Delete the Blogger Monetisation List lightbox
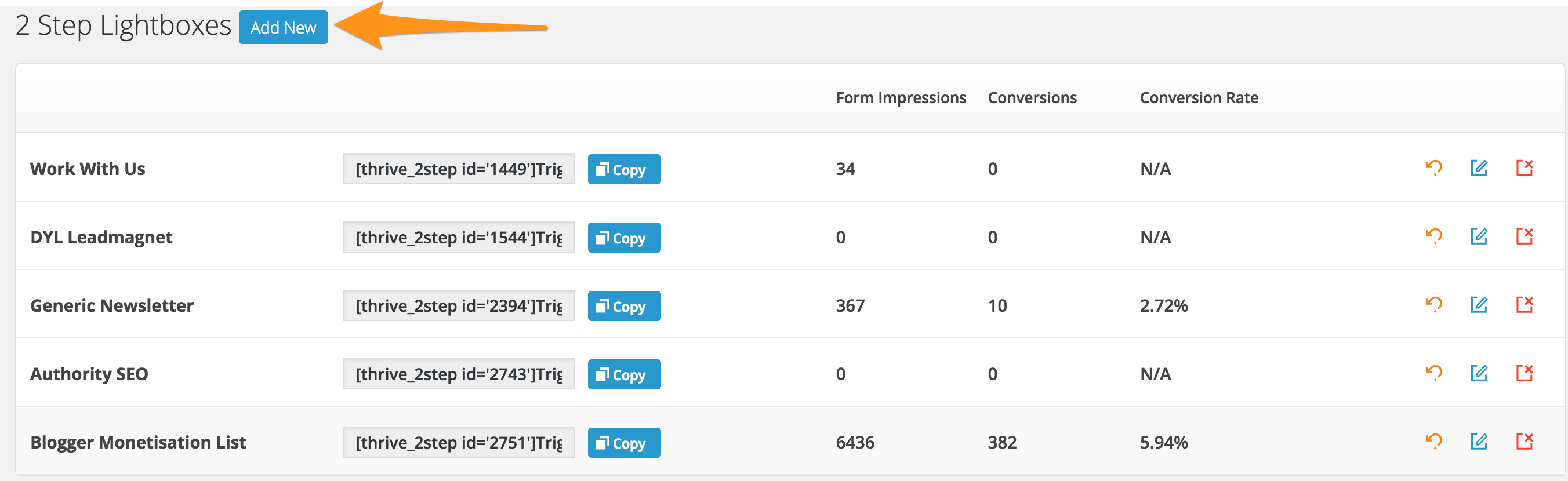Screen dimensions: 1568x481 click(1524, 442)
